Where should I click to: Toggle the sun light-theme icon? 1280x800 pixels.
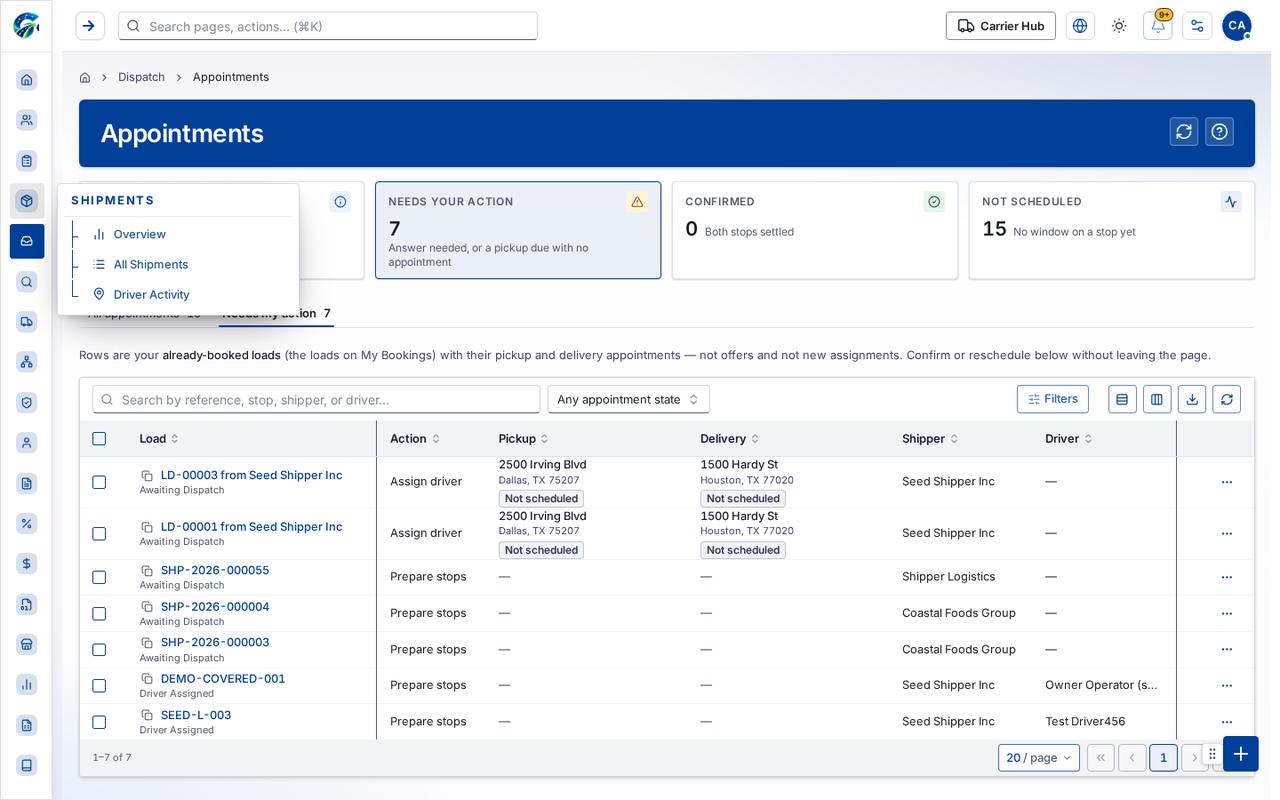coord(1119,26)
